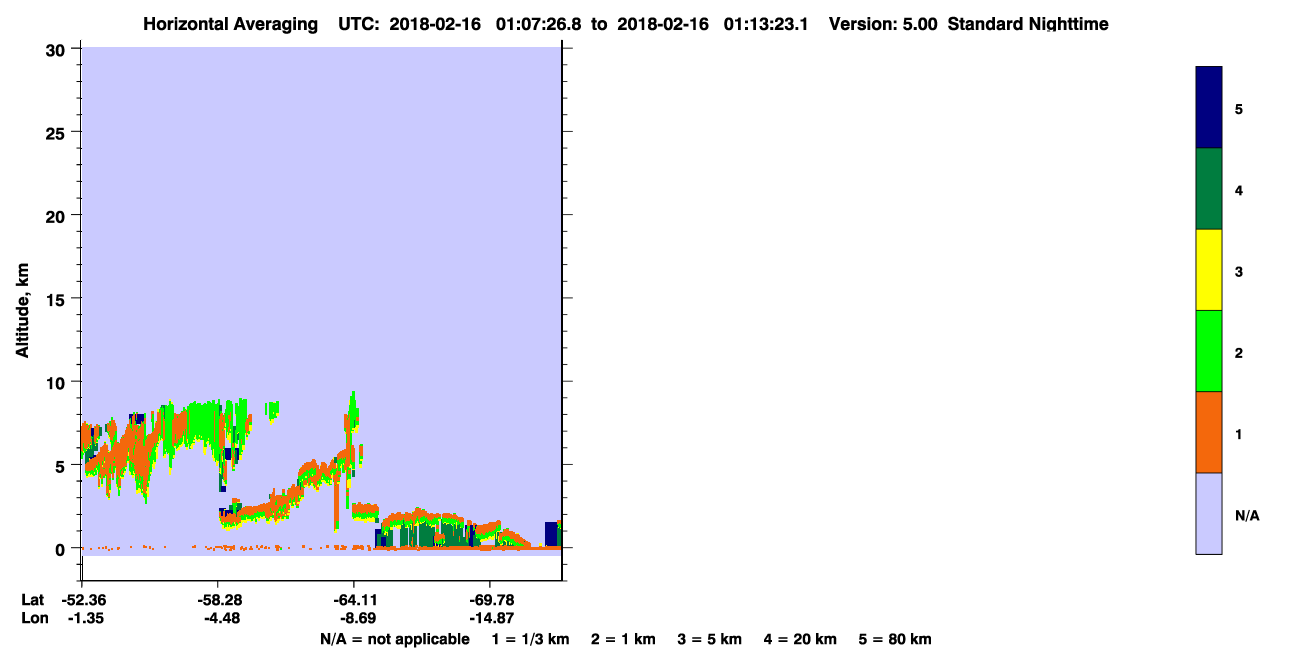Screen dimensions: 1300x667
Task: Click the tall green spike near latitude -64.11
Action: (352, 410)
